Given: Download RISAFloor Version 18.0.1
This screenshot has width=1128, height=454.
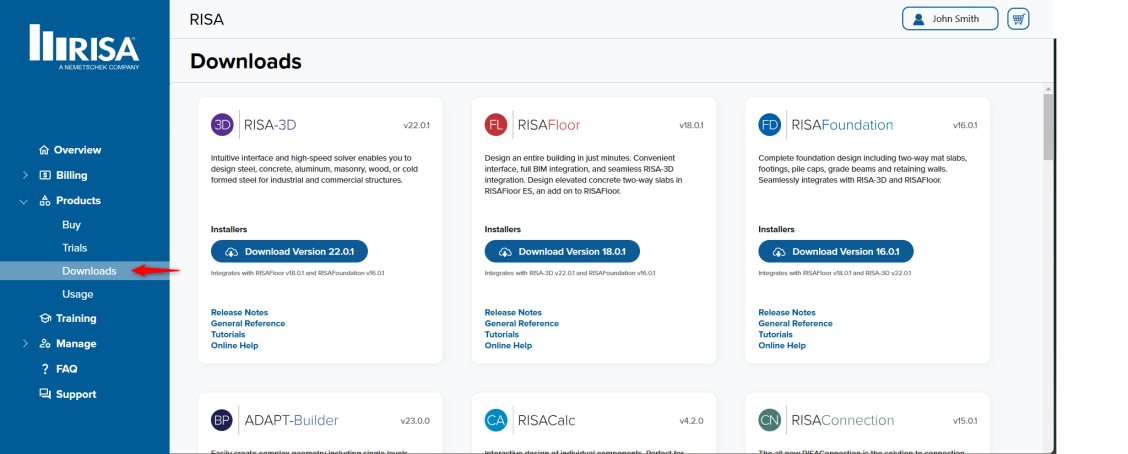Looking at the screenshot, I should (x=562, y=252).
